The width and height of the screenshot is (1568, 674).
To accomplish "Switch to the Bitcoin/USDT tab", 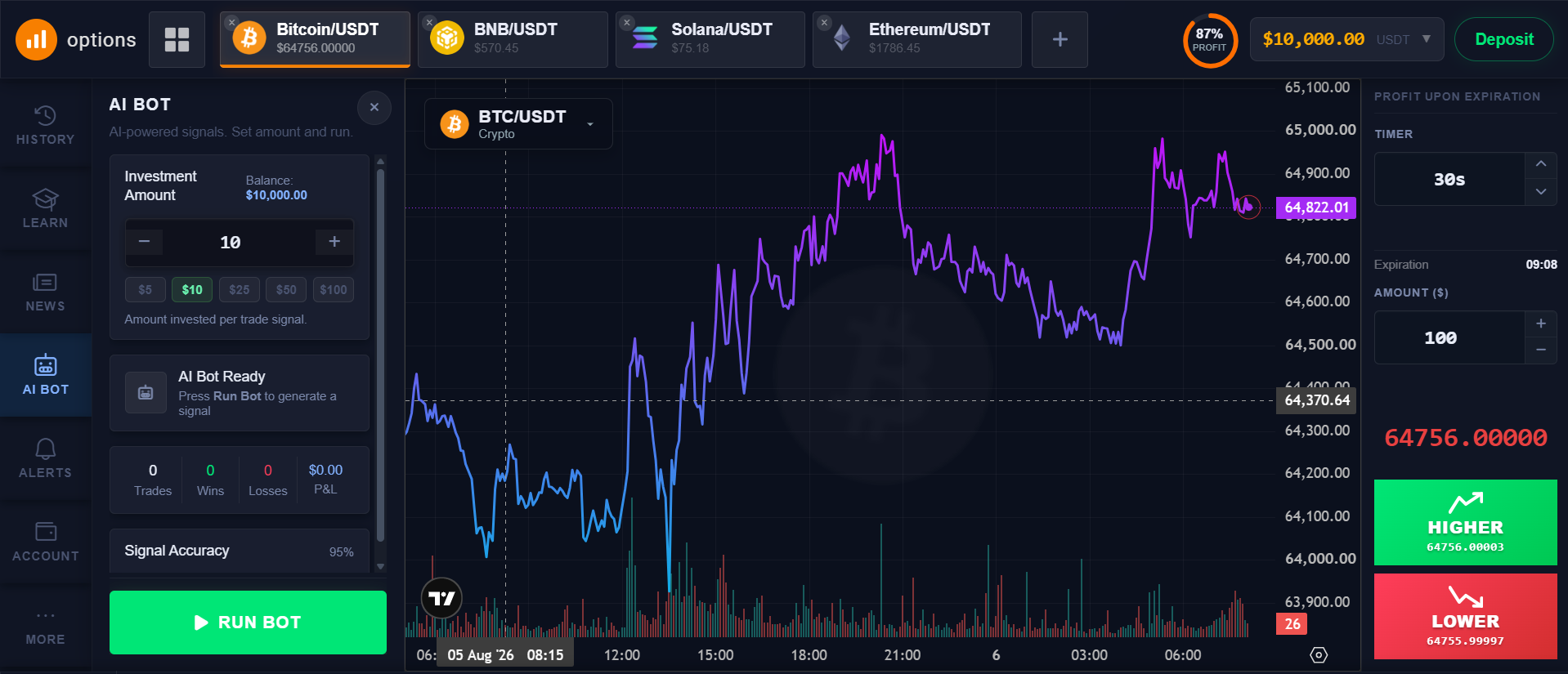I will click(x=315, y=39).
